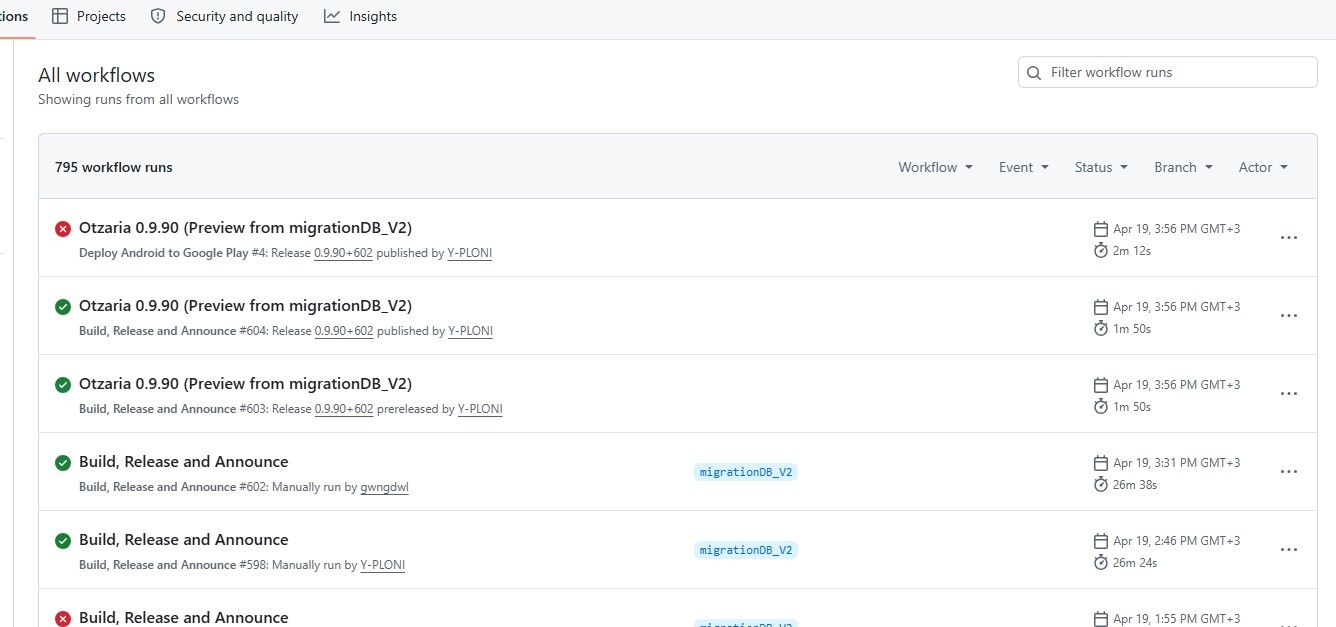Click calendar icon on Deploy Android #4 run

1101,228
